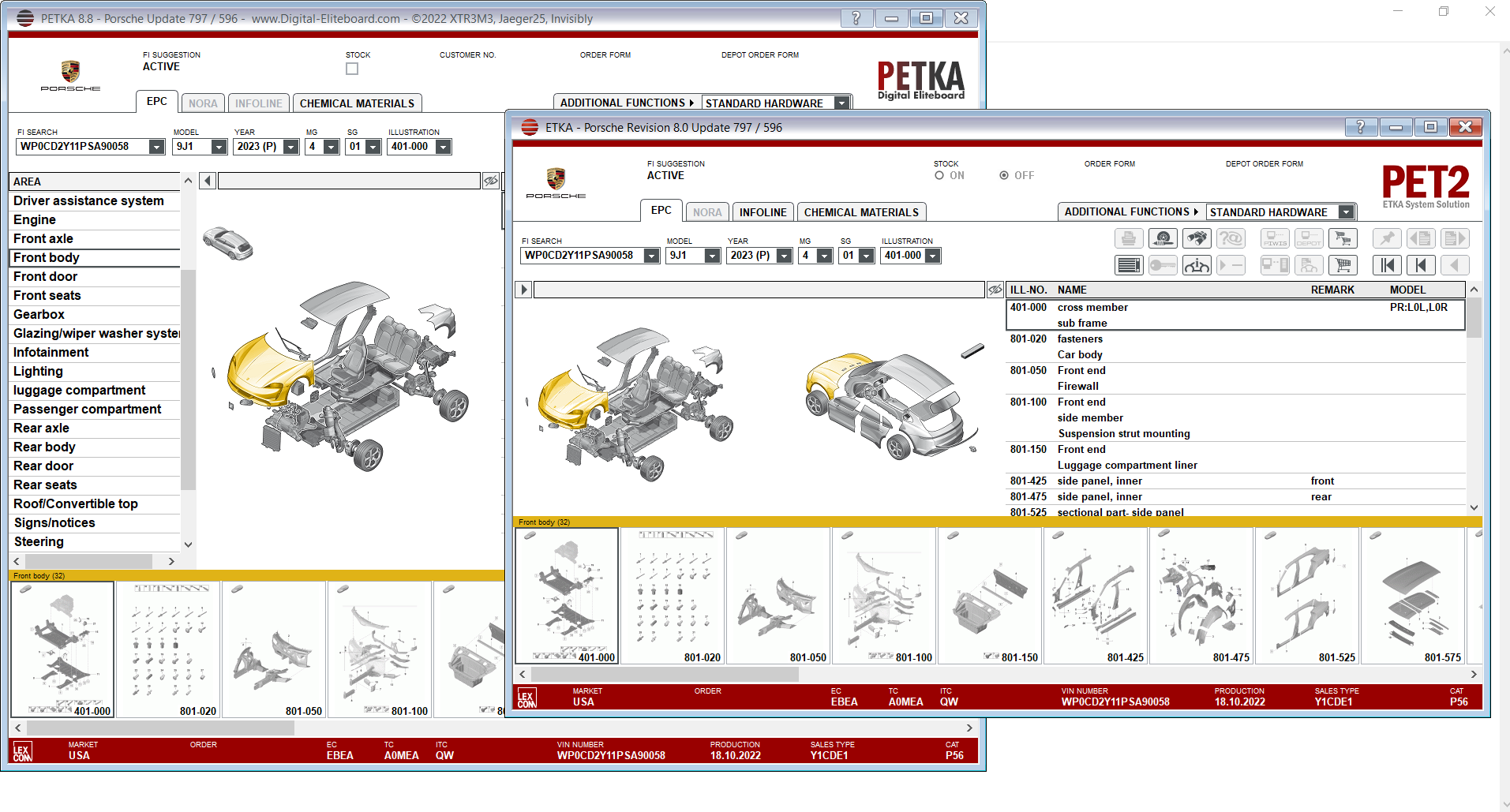Select Steering in the AREA list
Image resolution: width=1510 pixels, height=812 pixels.
coord(95,541)
